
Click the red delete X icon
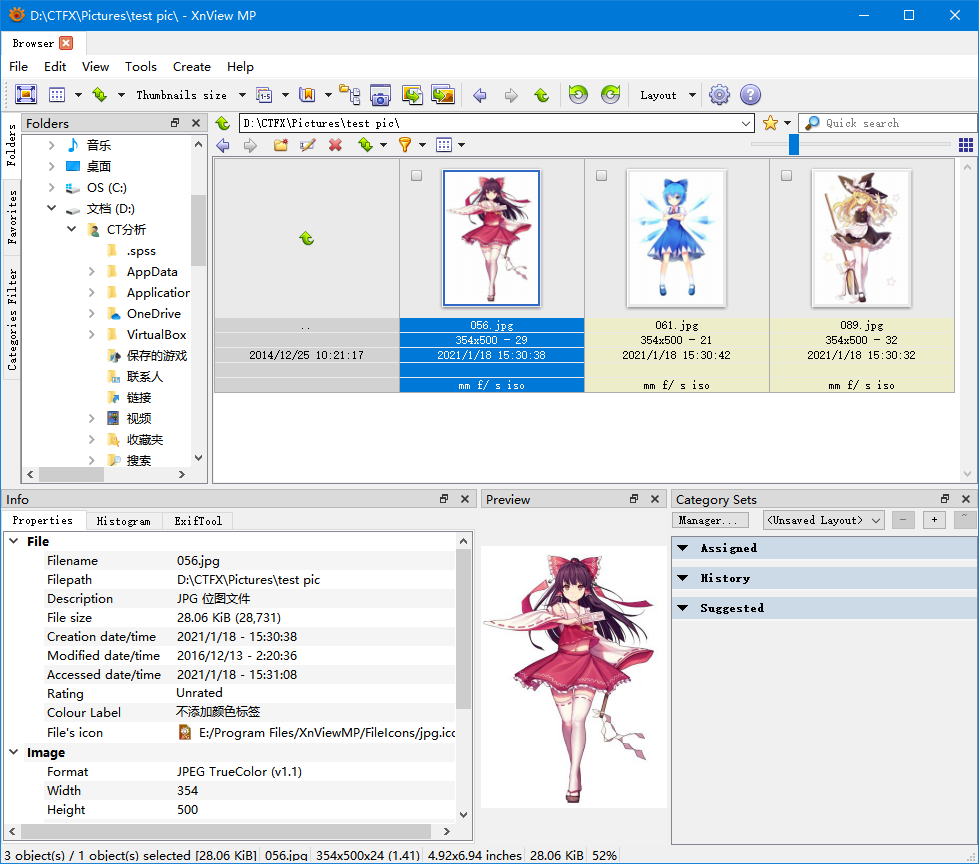tap(335, 145)
